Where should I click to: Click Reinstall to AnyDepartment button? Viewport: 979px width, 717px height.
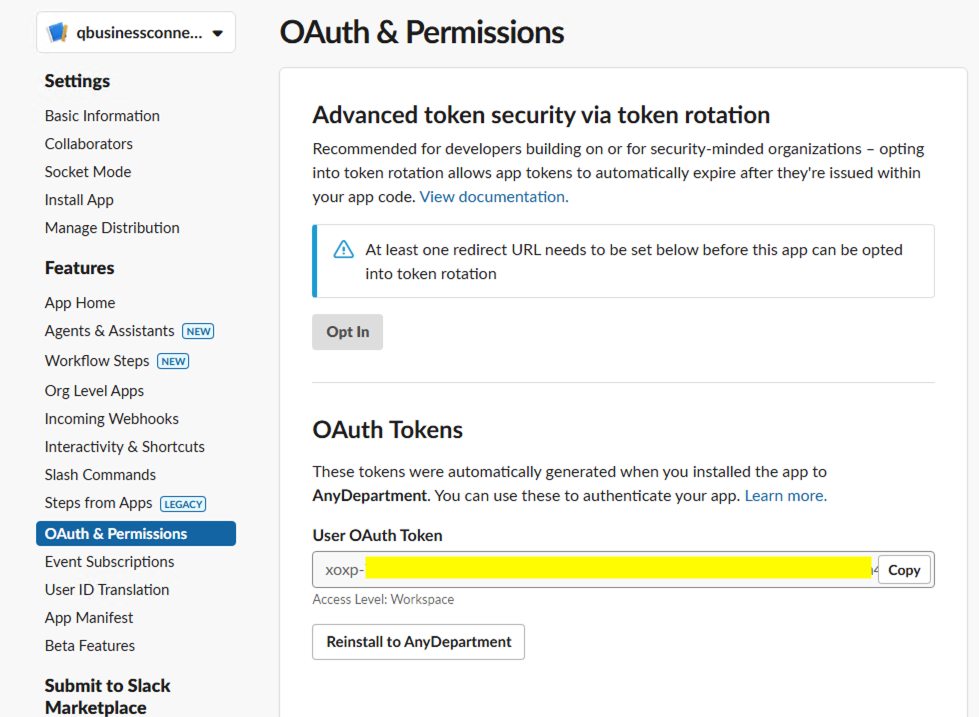coord(418,642)
